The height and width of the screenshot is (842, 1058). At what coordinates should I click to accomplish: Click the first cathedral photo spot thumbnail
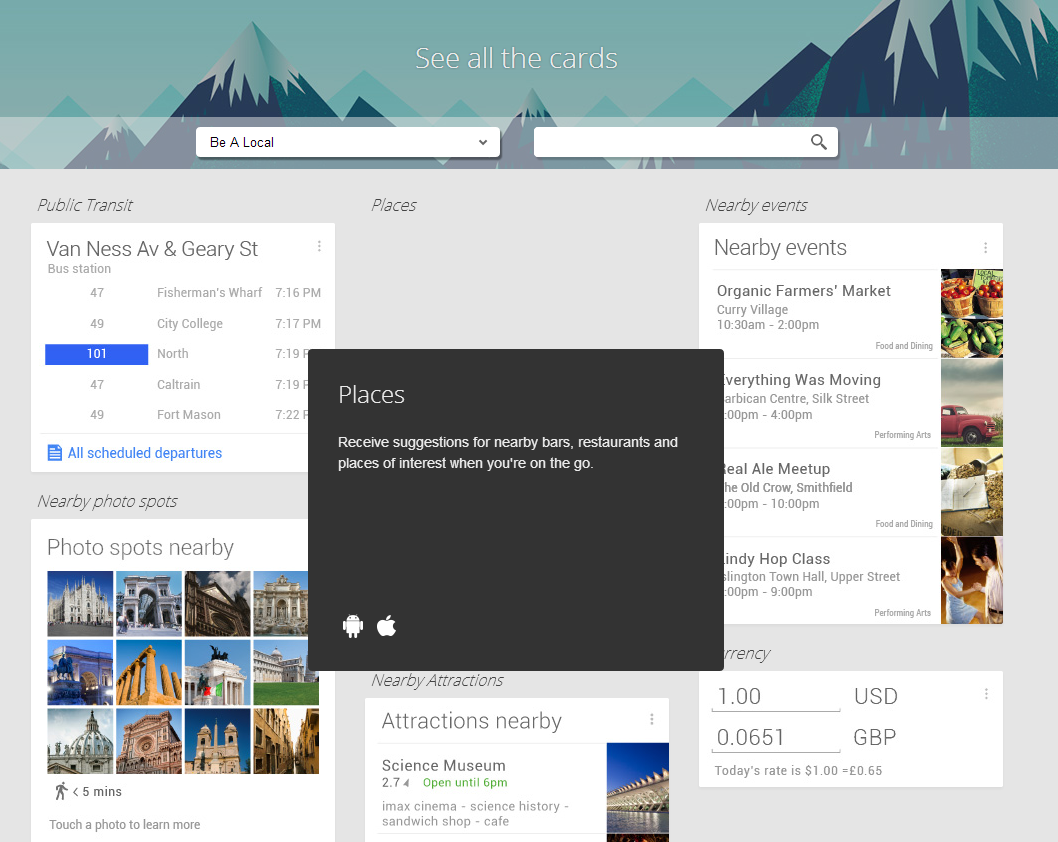click(79, 603)
